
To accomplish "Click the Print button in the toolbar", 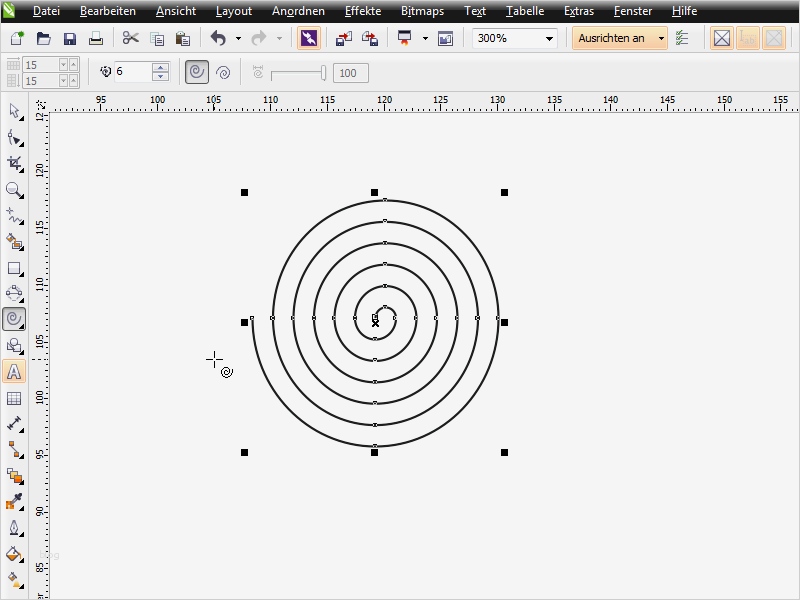I will (x=96, y=38).
